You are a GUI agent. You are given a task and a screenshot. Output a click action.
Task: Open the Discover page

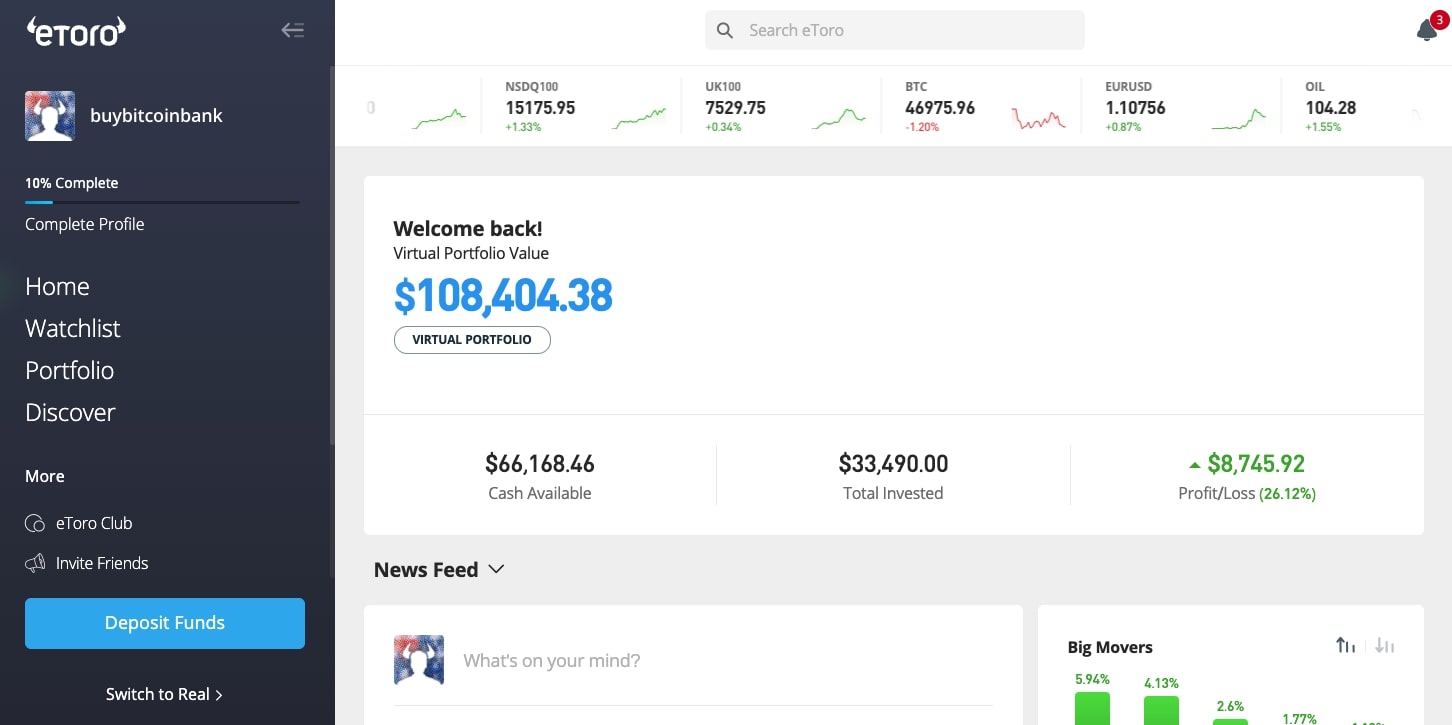(x=70, y=413)
